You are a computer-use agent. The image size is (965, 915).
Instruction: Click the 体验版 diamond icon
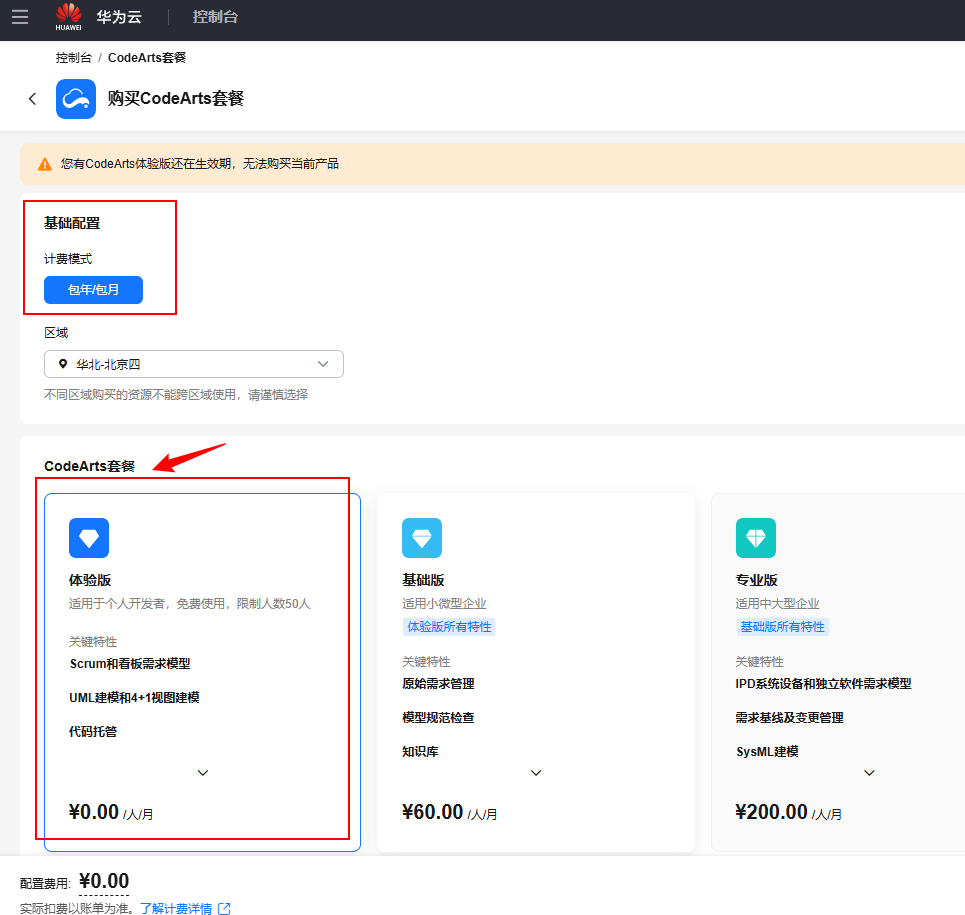coord(89,538)
